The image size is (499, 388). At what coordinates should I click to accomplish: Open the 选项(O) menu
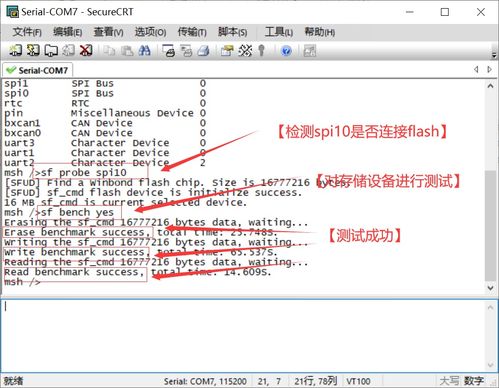[150, 32]
